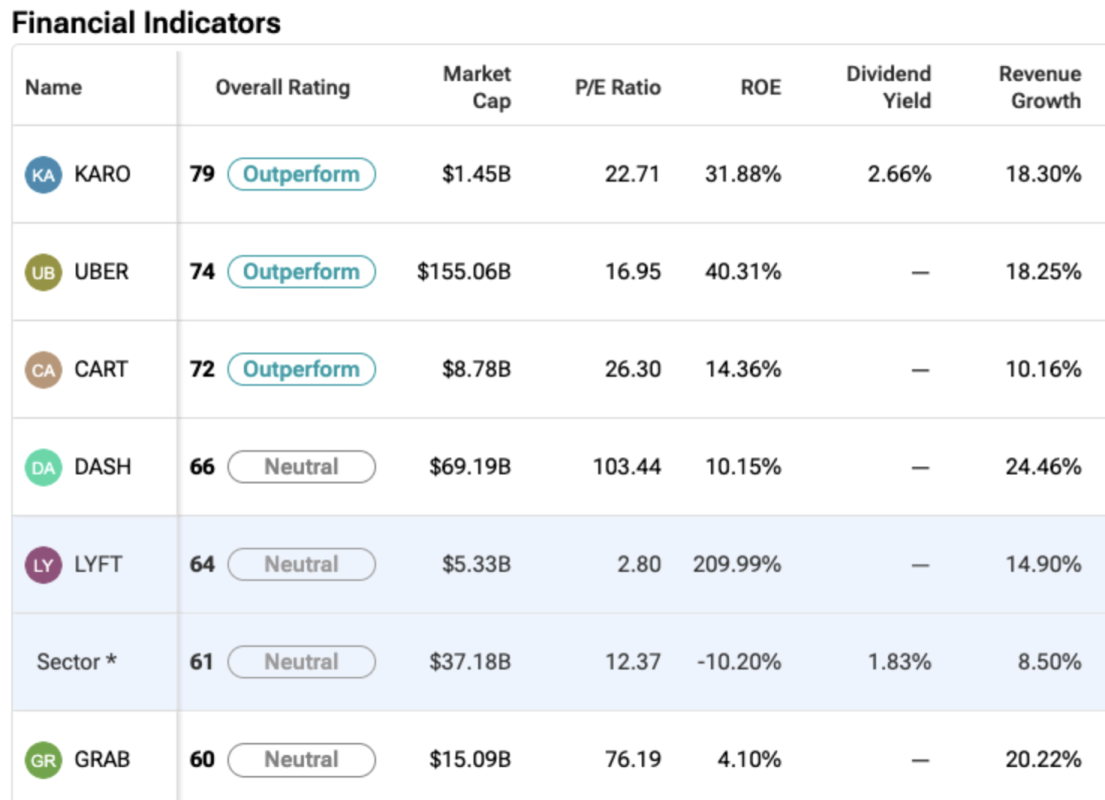Sort by the P/E Ratio column header
This screenshot has width=1105, height=800.
pos(617,87)
